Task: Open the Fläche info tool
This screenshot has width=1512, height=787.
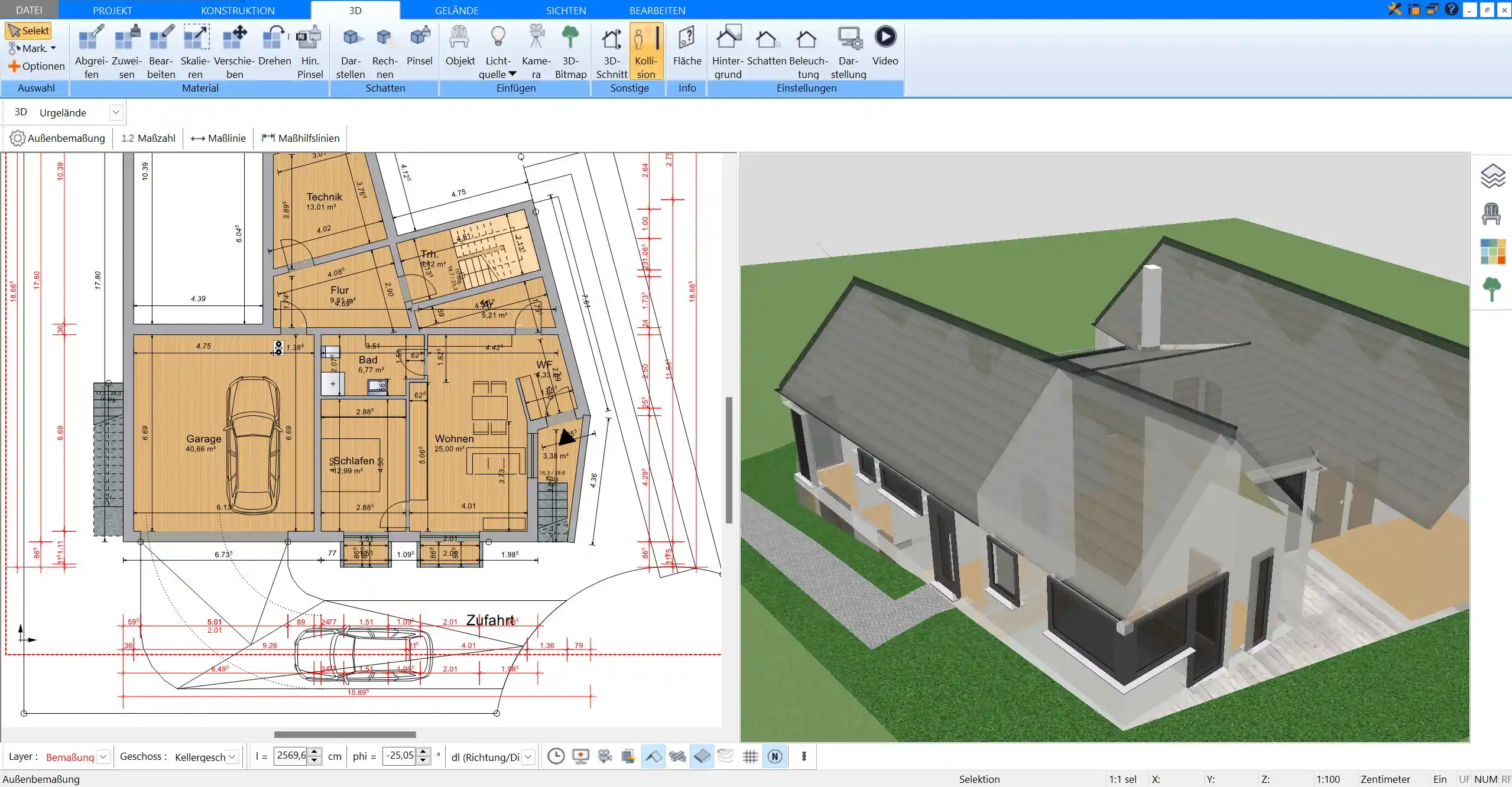Action: 687,46
